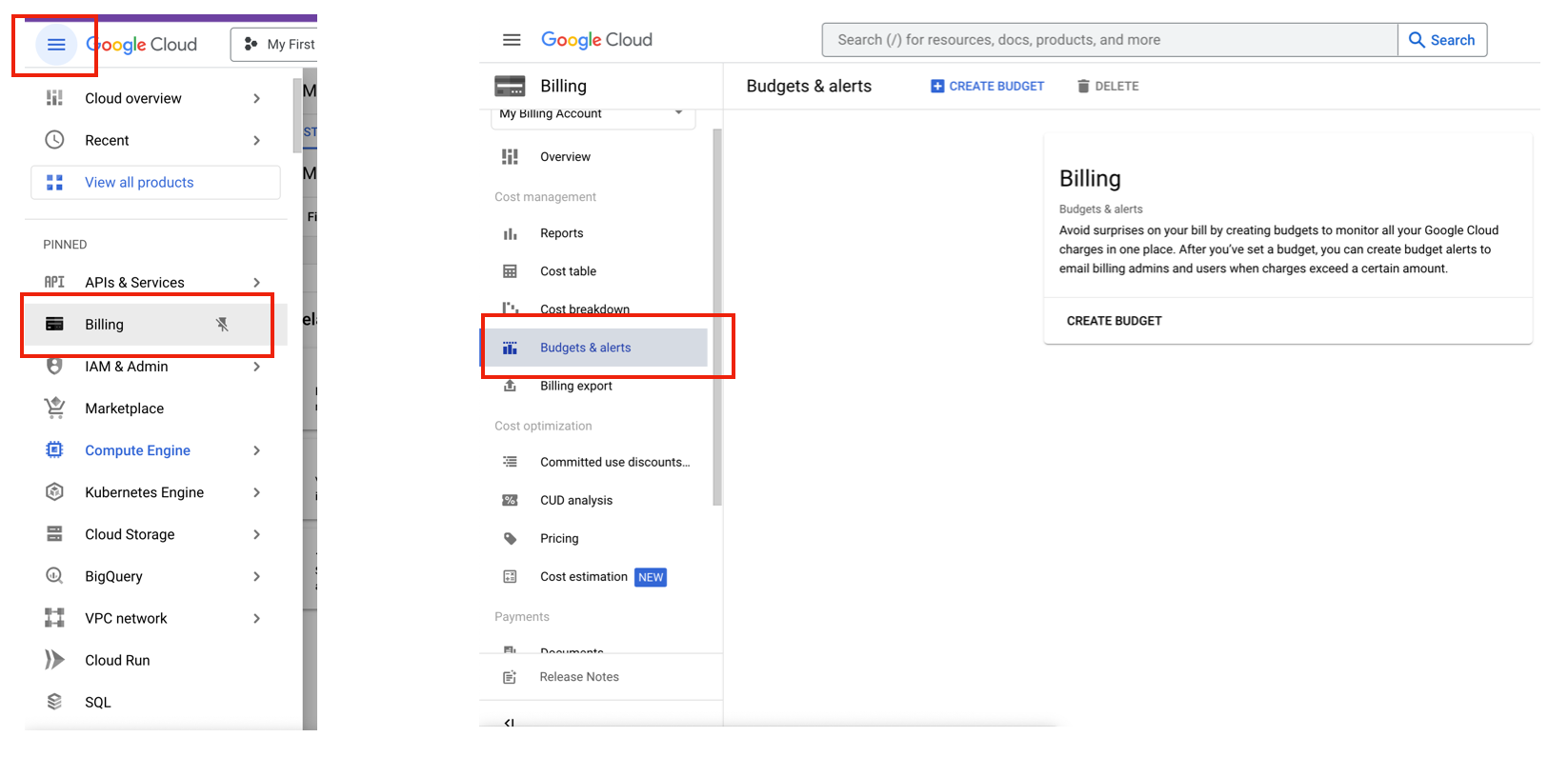Open View all products

click(156, 182)
